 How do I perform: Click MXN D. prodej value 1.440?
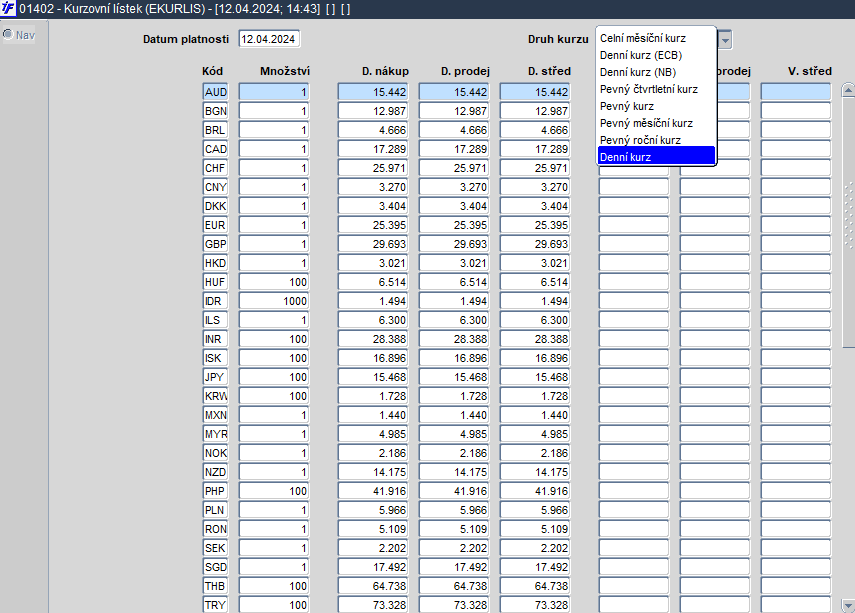[454, 415]
